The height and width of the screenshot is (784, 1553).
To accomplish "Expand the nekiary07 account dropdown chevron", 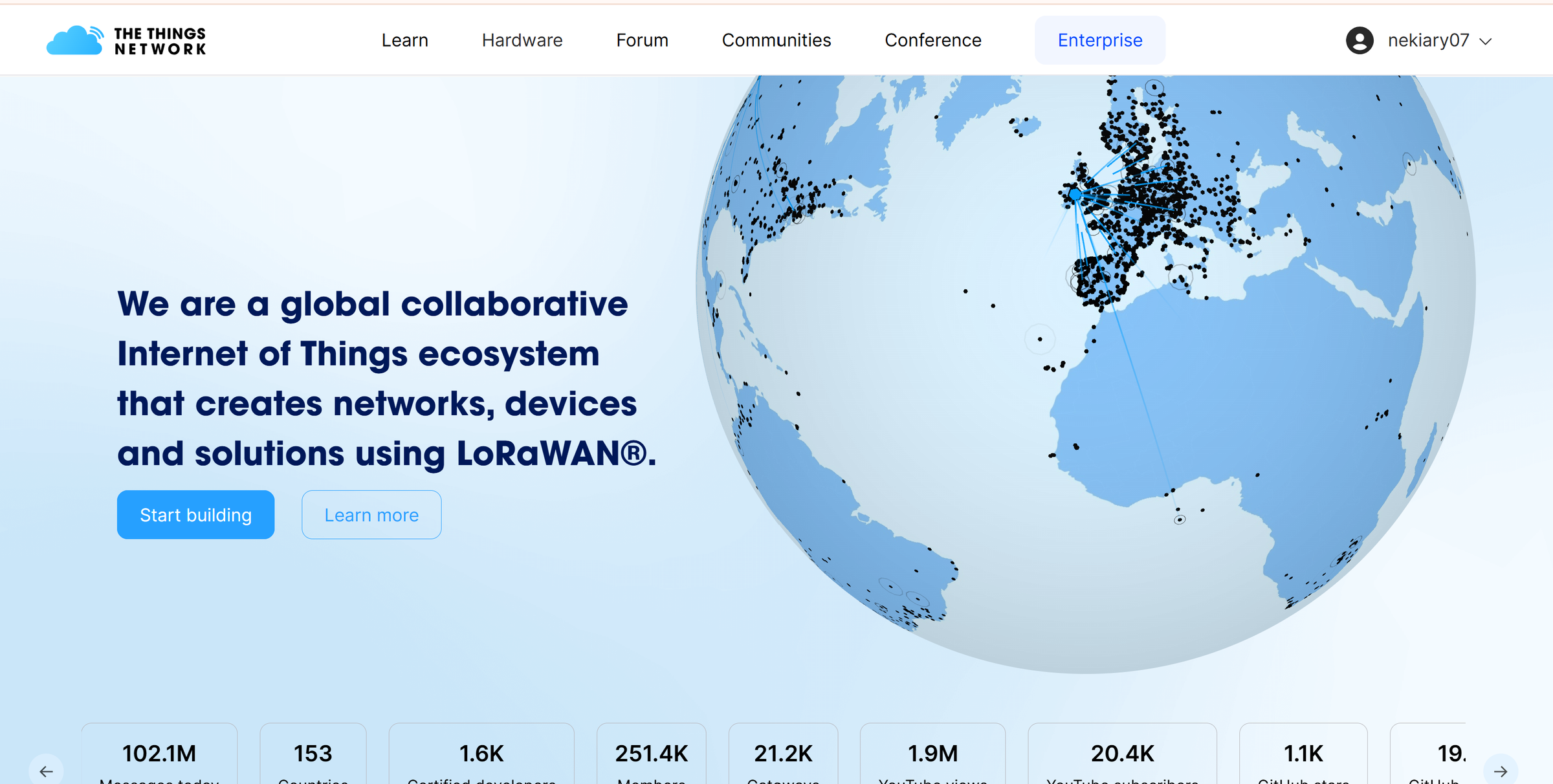I will 1486,41.
